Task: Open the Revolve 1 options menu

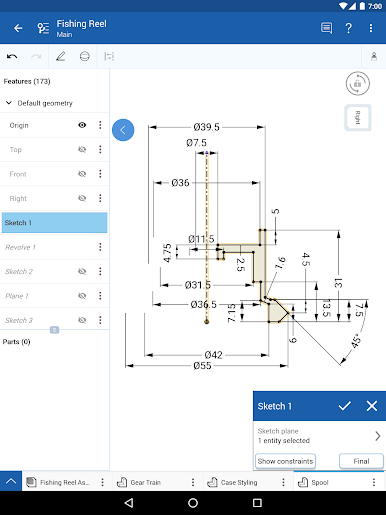Action: point(100,247)
